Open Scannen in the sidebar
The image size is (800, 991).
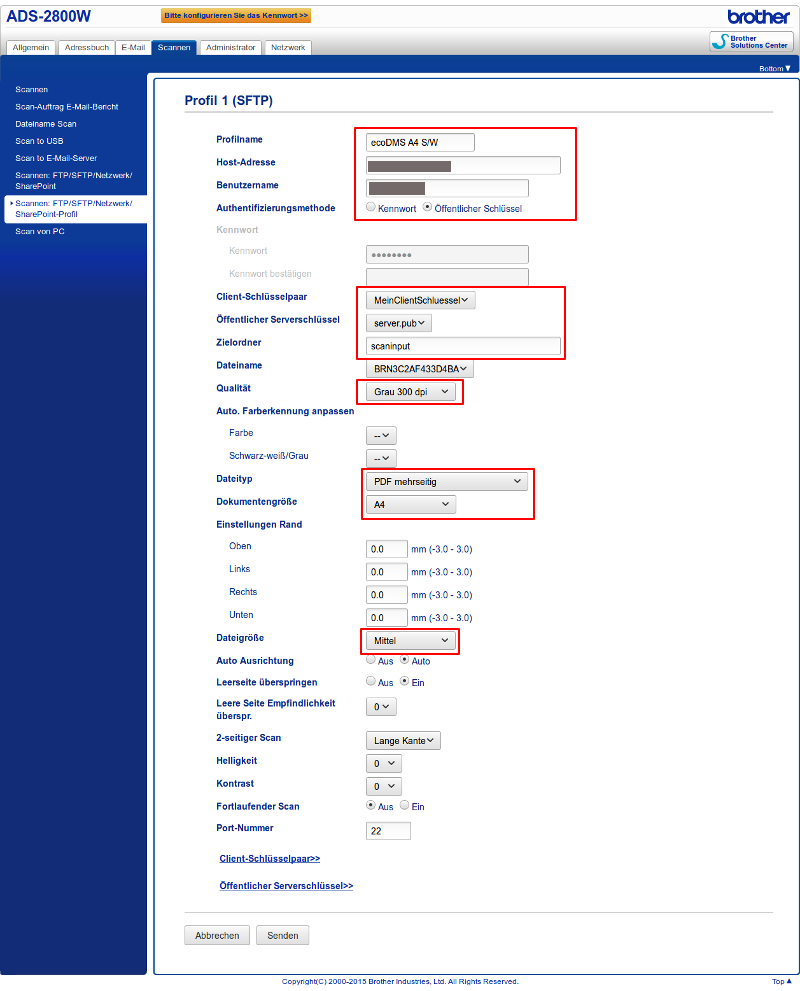(x=32, y=90)
